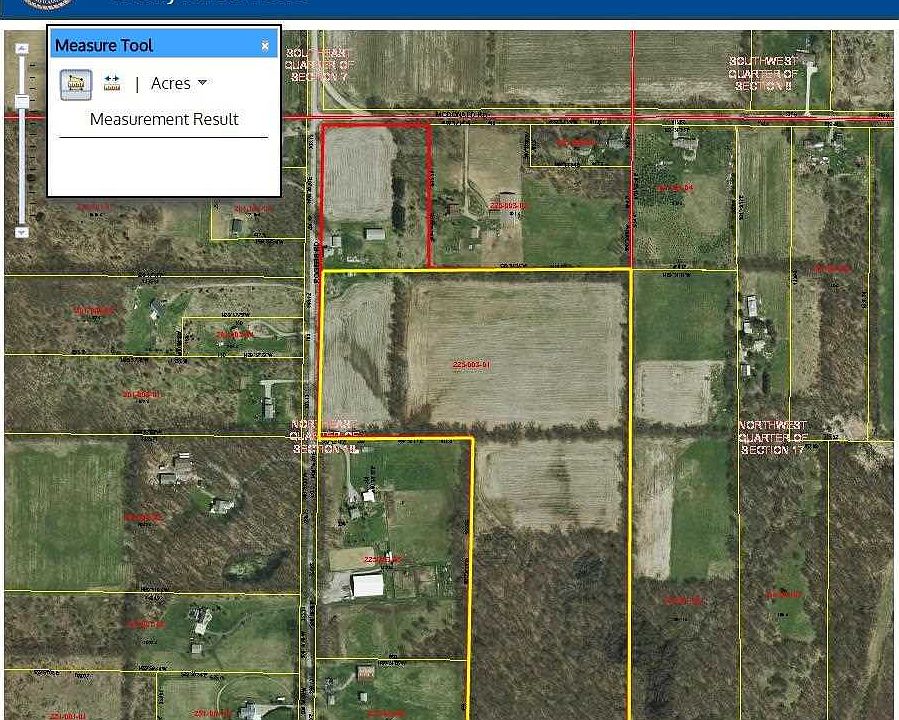The height and width of the screenshot is (720, 899).
Task: Click parcel label 225-003-01 in yellow outline
Action: [x=471, y=365]
